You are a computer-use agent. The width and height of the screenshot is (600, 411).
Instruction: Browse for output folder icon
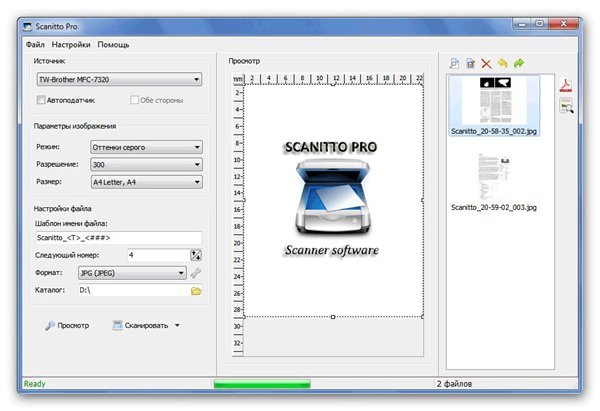[x=196, y=290]
